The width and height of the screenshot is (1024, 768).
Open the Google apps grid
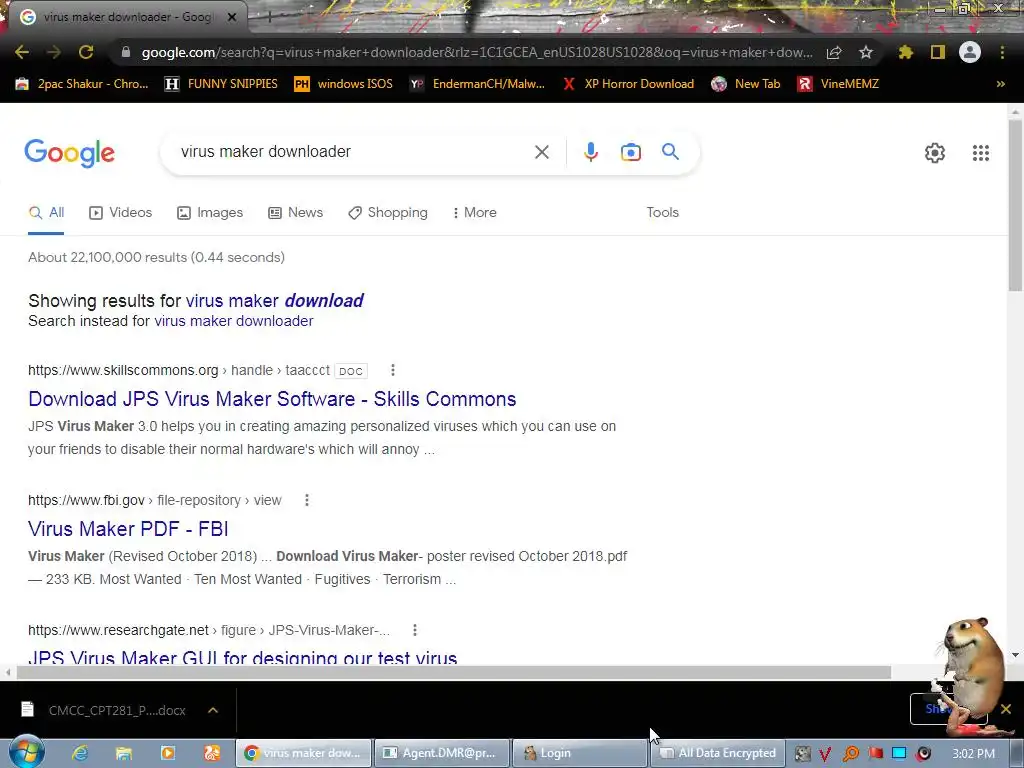[x=981, y=153]
